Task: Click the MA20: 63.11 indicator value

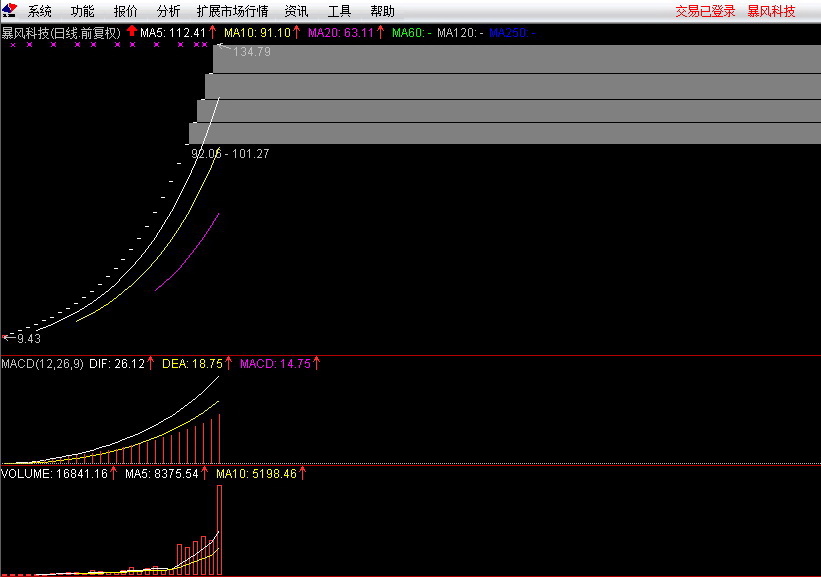Action: click(x=341, y=33)
